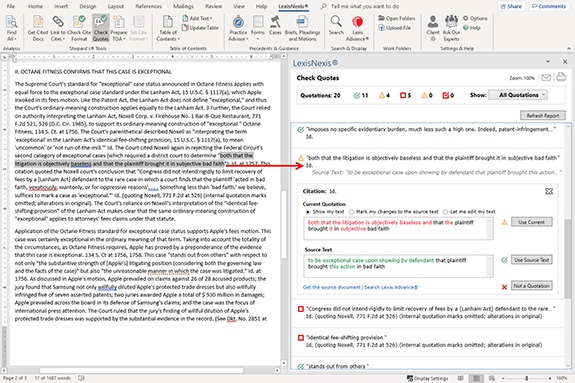Image resolution: width=575 pixels, height=383 pixels.
Task: Open the Show All Quotations dropdown
Action: pyautogui.click(x=518, y=95)
